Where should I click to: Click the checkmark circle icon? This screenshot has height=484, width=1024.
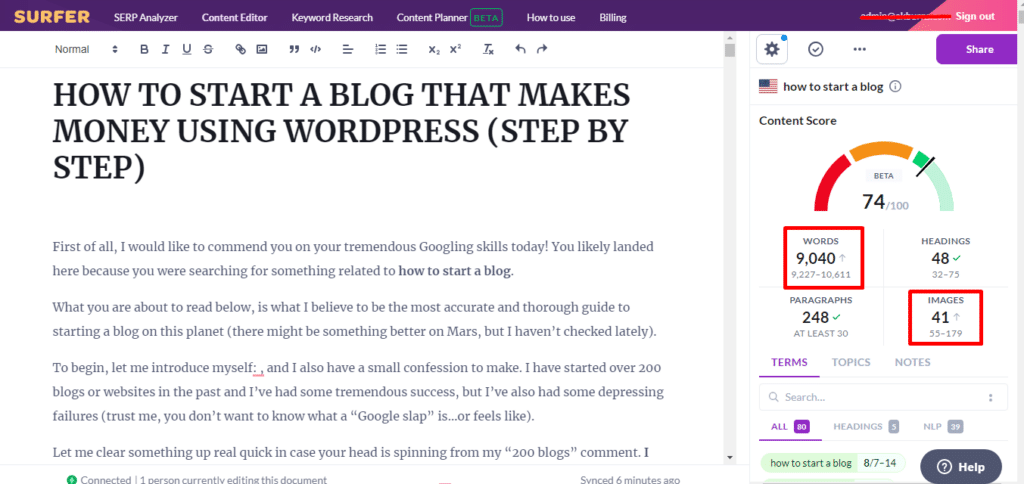(815, 49)
